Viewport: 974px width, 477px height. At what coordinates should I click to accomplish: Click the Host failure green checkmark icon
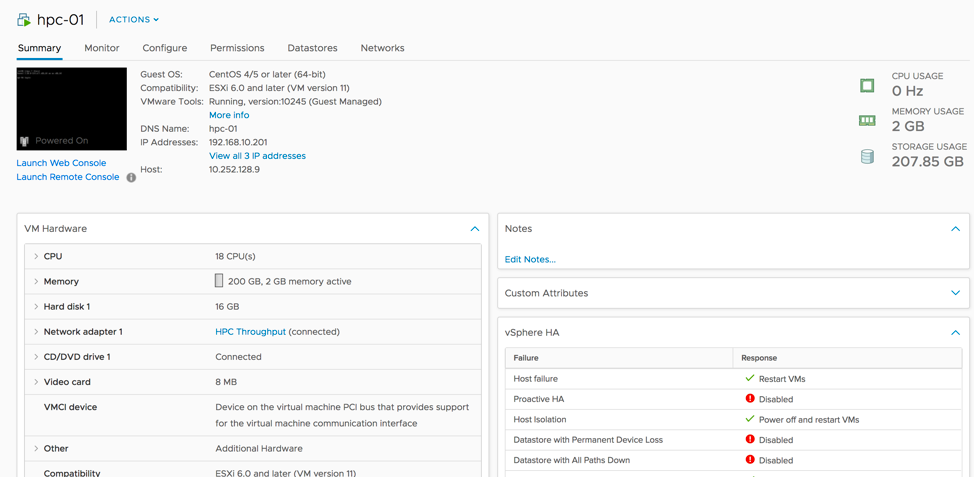pyautogui.click(x=750, y=379)
